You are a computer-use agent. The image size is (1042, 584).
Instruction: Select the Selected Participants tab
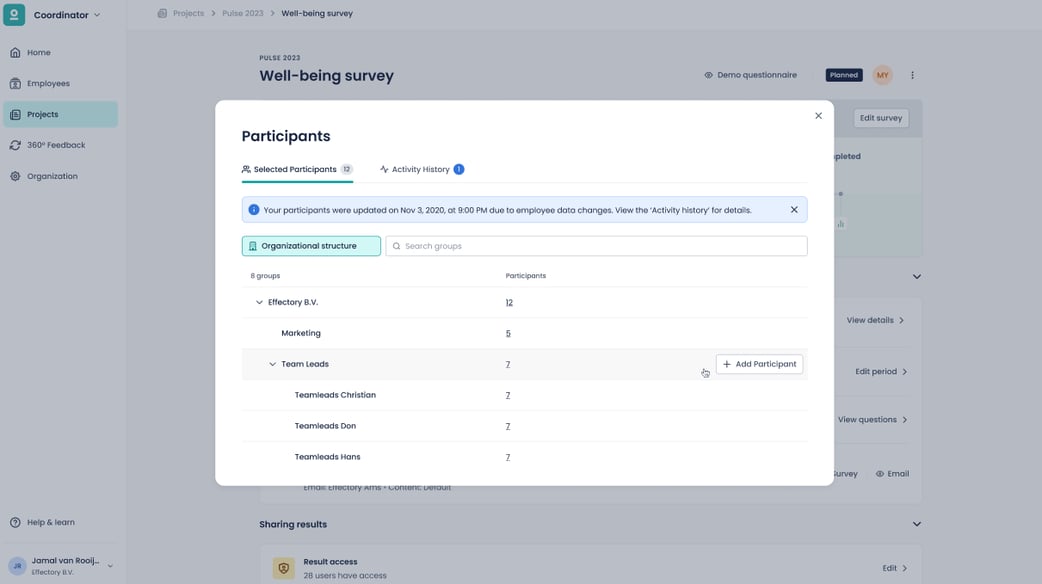[296, 169]
